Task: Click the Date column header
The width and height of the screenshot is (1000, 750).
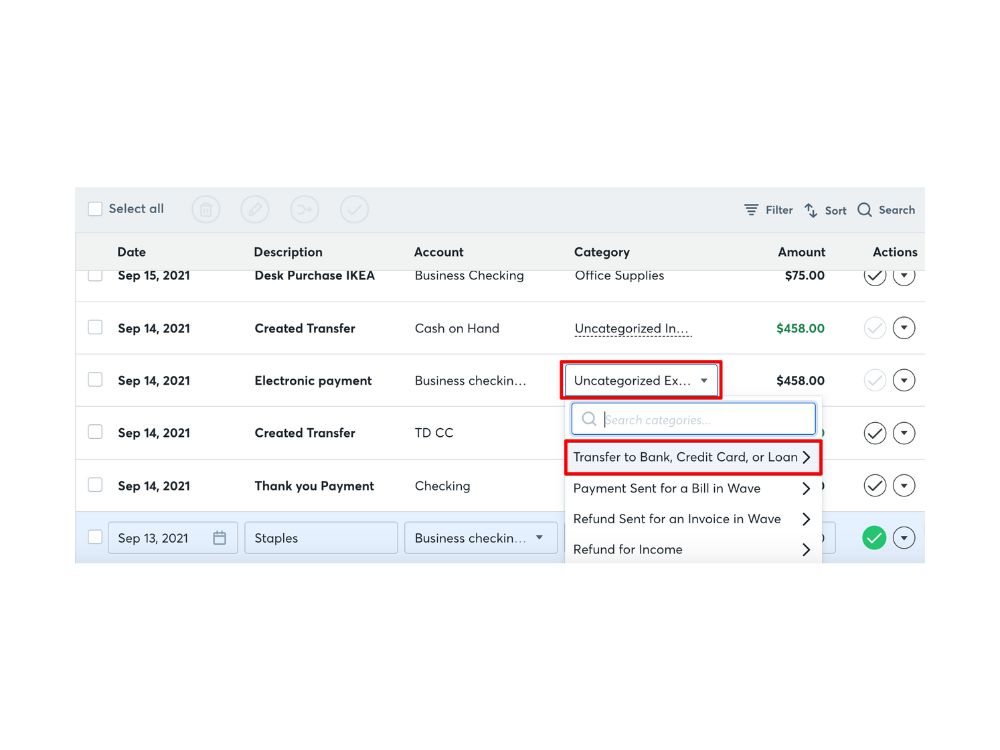Action: [x=131, y=252]
